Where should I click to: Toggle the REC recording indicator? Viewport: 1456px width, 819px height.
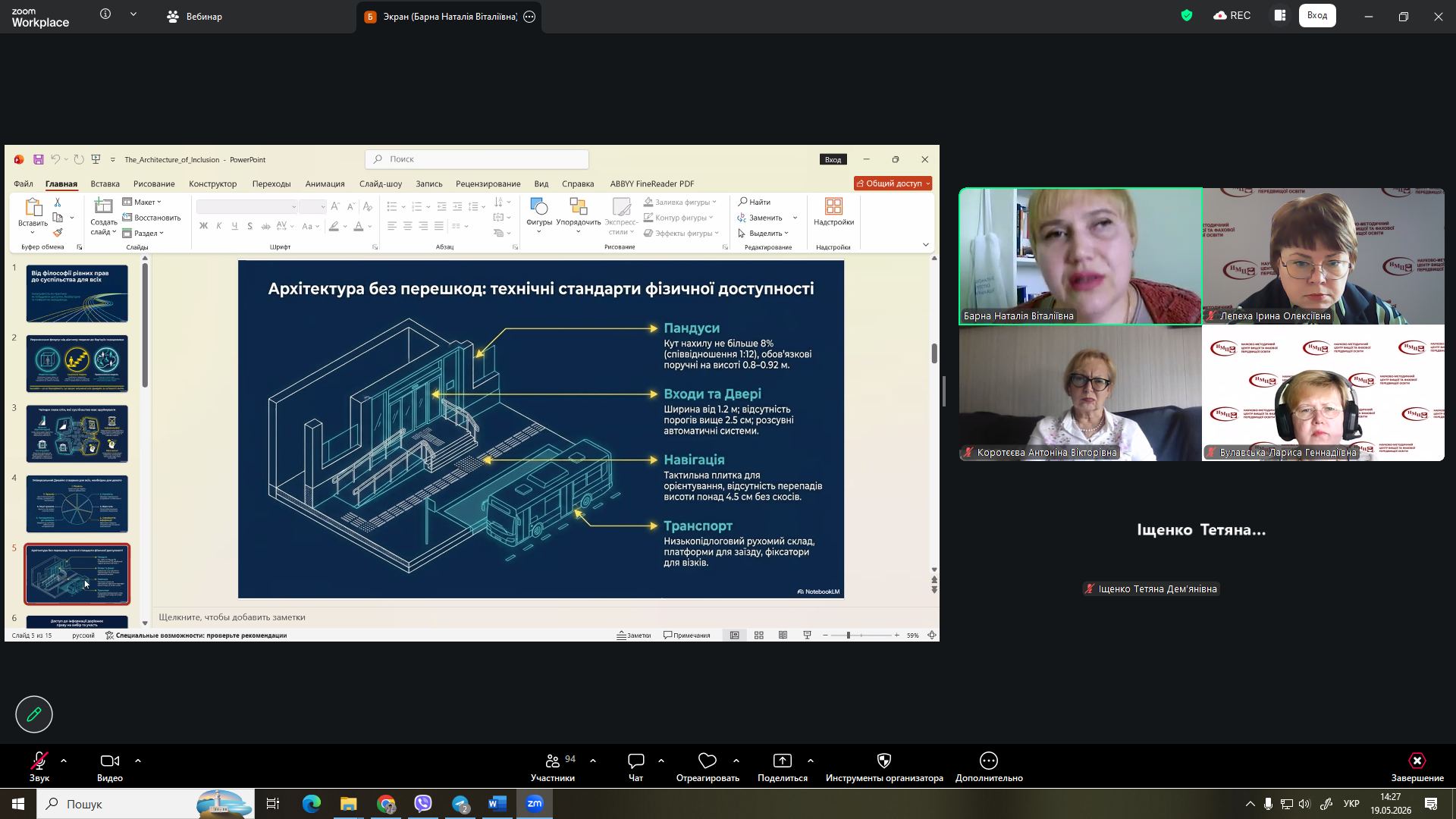pos(1232,15)
